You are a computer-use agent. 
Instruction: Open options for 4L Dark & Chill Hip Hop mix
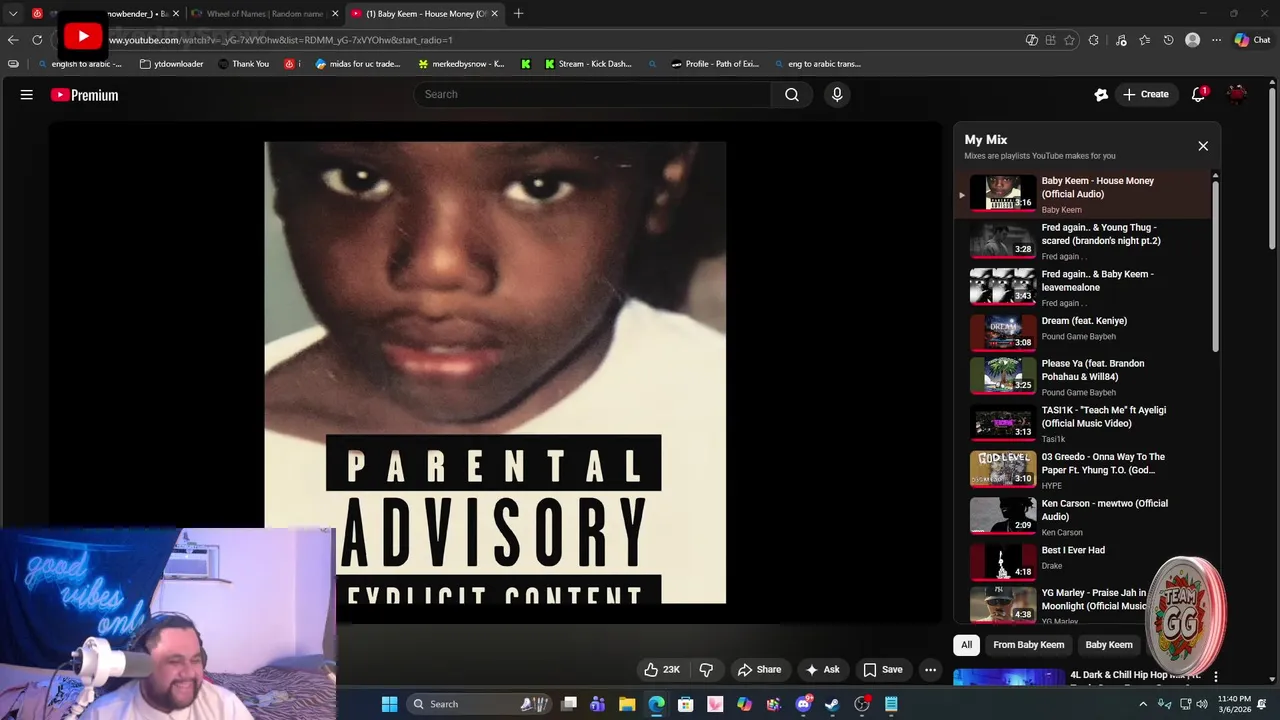tap(1216, 677)
